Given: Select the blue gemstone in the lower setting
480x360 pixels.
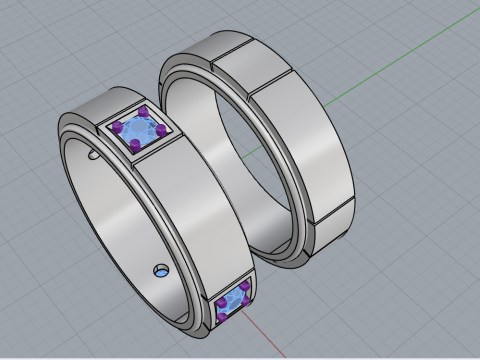Looking at the screenshot, I should tap(232, 300).
